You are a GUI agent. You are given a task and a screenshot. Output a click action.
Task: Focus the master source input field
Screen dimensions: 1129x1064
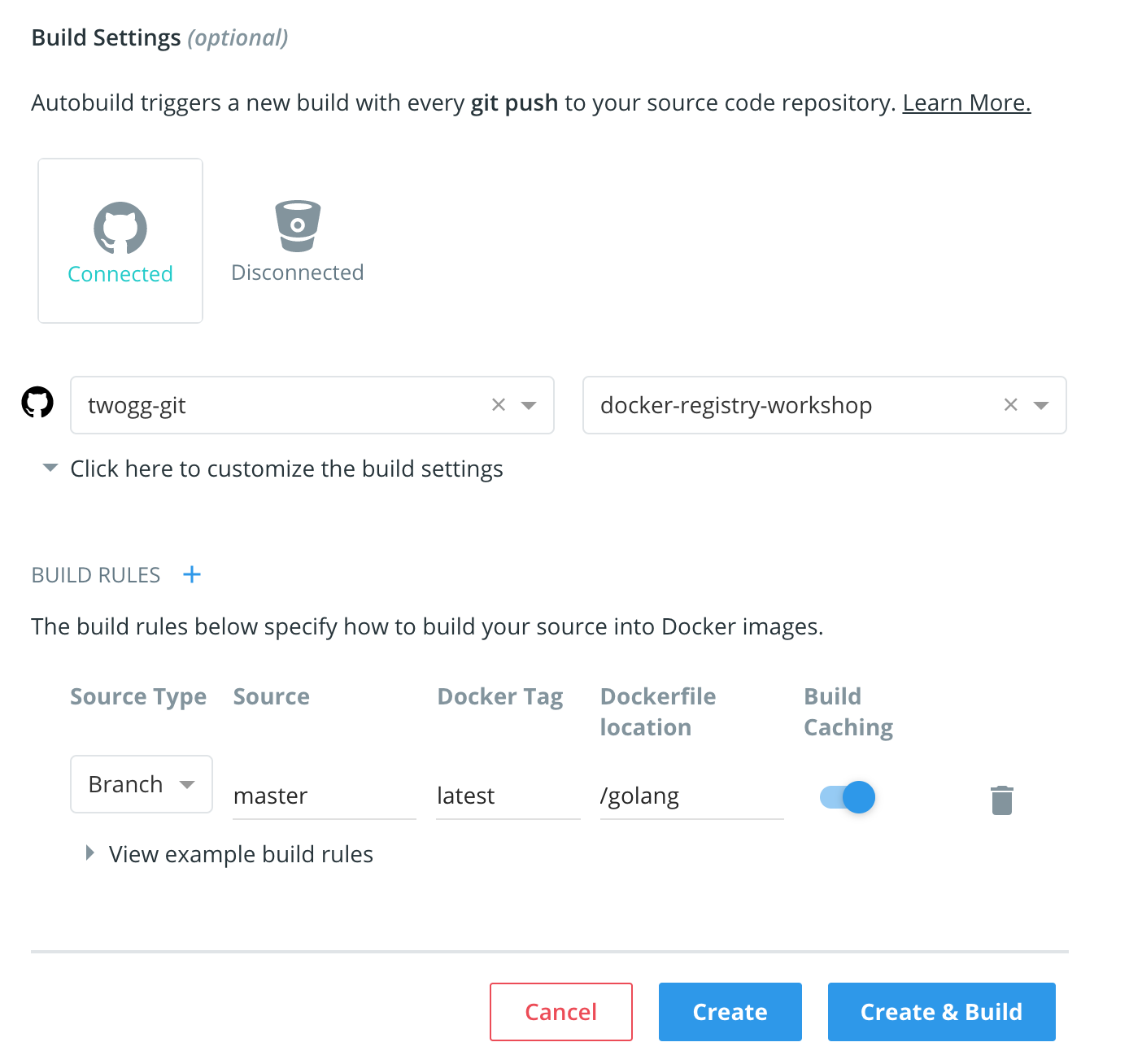(x=325, y=796)
